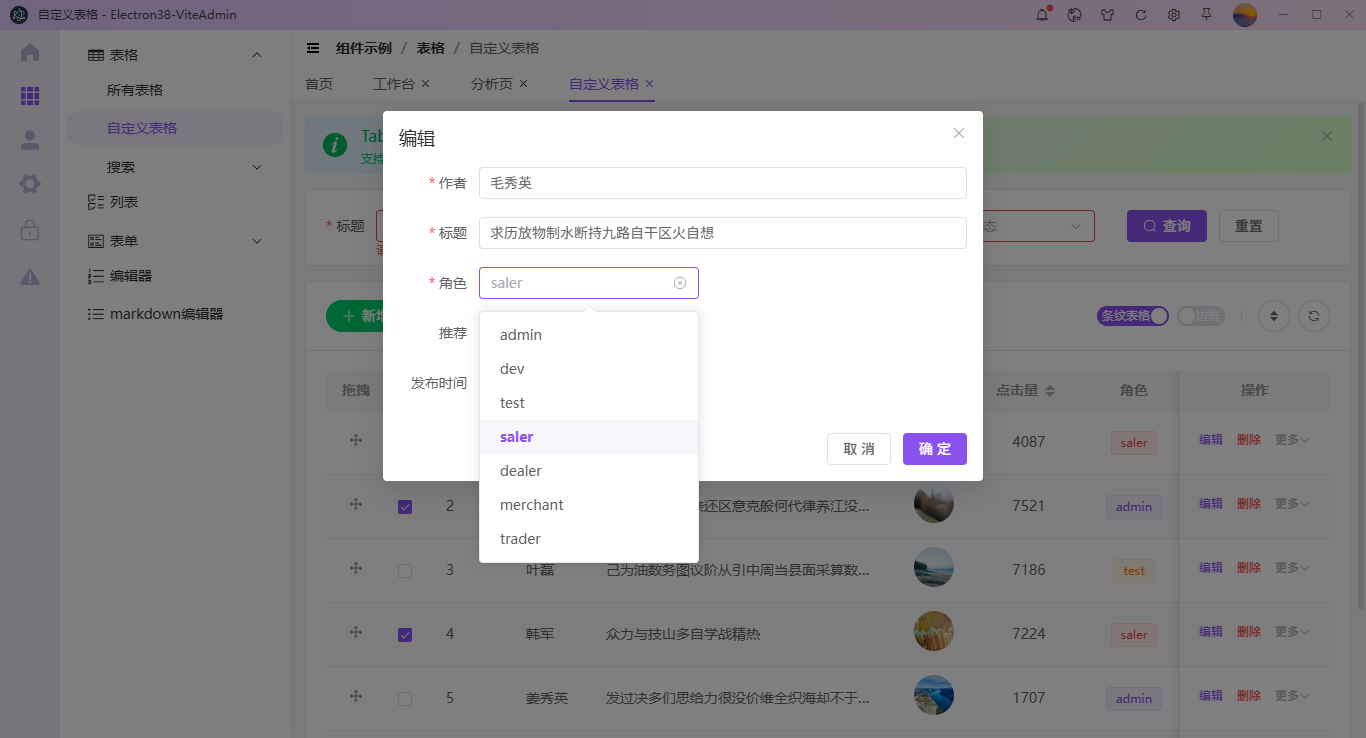This screenshot has width=1366, height=738.
Task: Pin the window using the pin icon
Action: (1207, 15)
